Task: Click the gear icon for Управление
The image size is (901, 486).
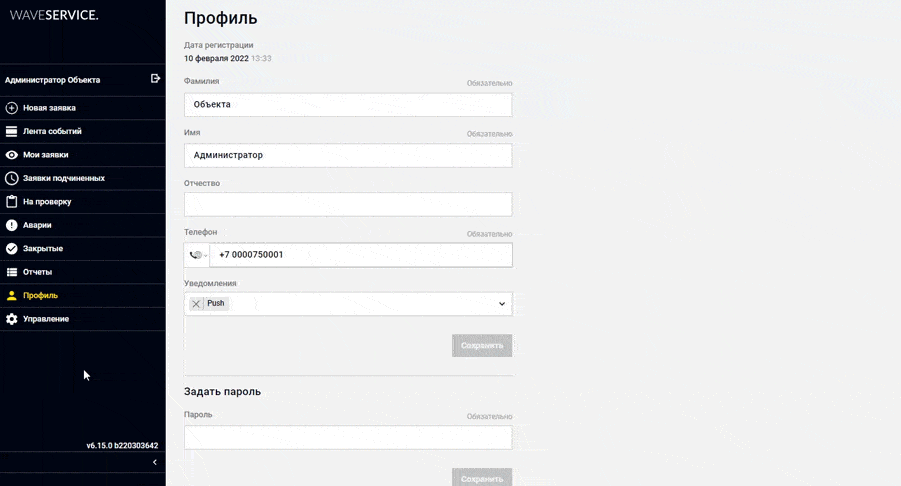Action: point(12,319)
